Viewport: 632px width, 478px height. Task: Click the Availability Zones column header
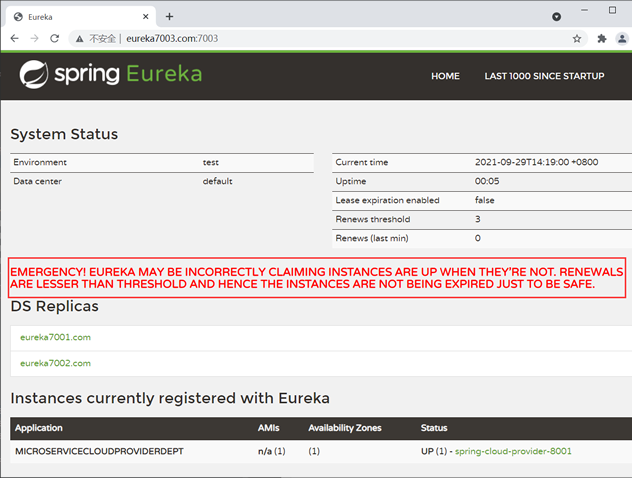(345, 428)
